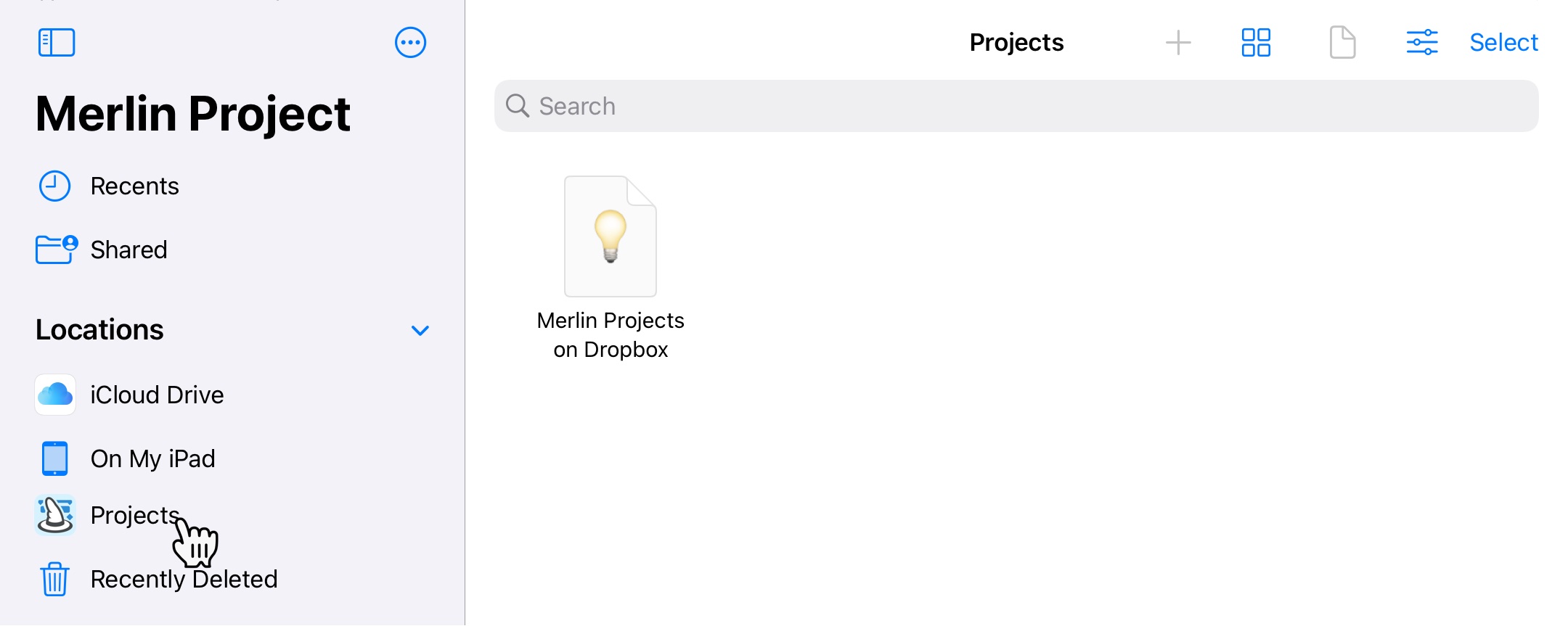Select the Recents clock icon

click(54, 185)
